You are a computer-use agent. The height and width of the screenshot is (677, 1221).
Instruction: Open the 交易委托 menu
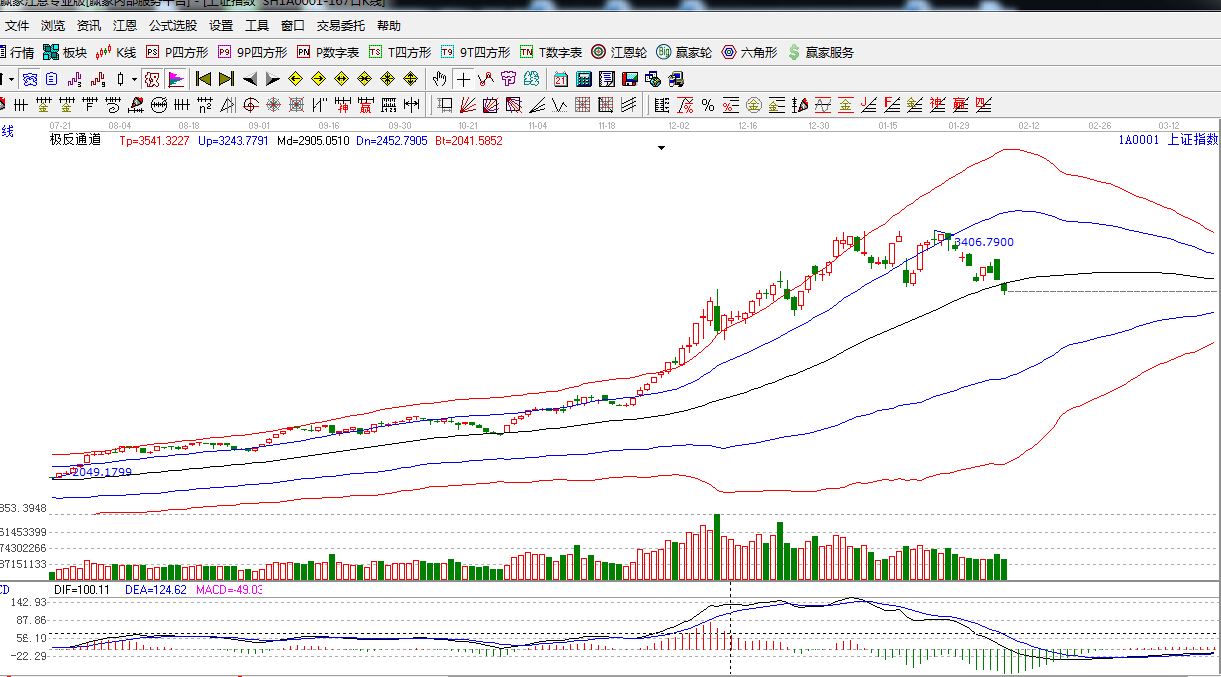tap(341, 26)
